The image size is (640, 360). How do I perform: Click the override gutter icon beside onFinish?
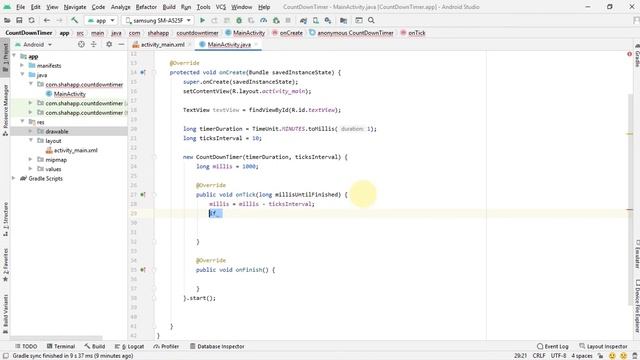tap(143, 270)
